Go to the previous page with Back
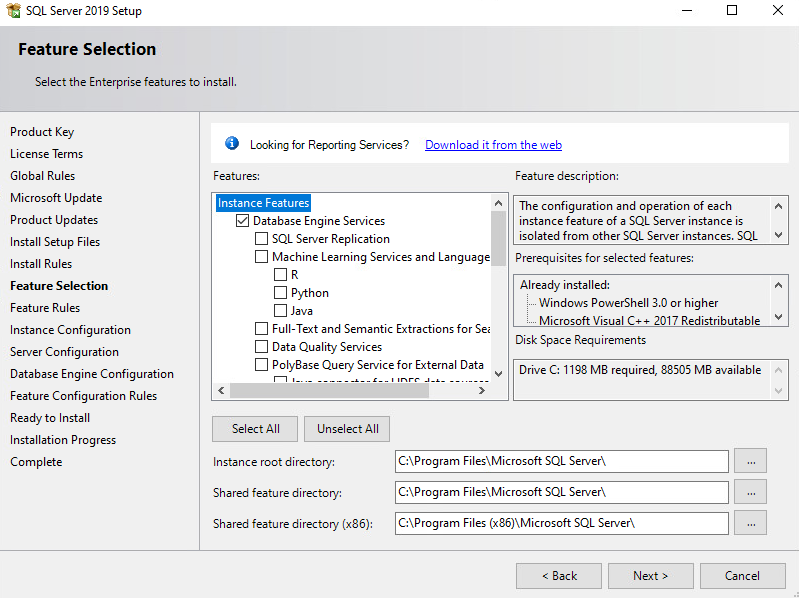Viewport: 799px width, 598px height. 559,576
